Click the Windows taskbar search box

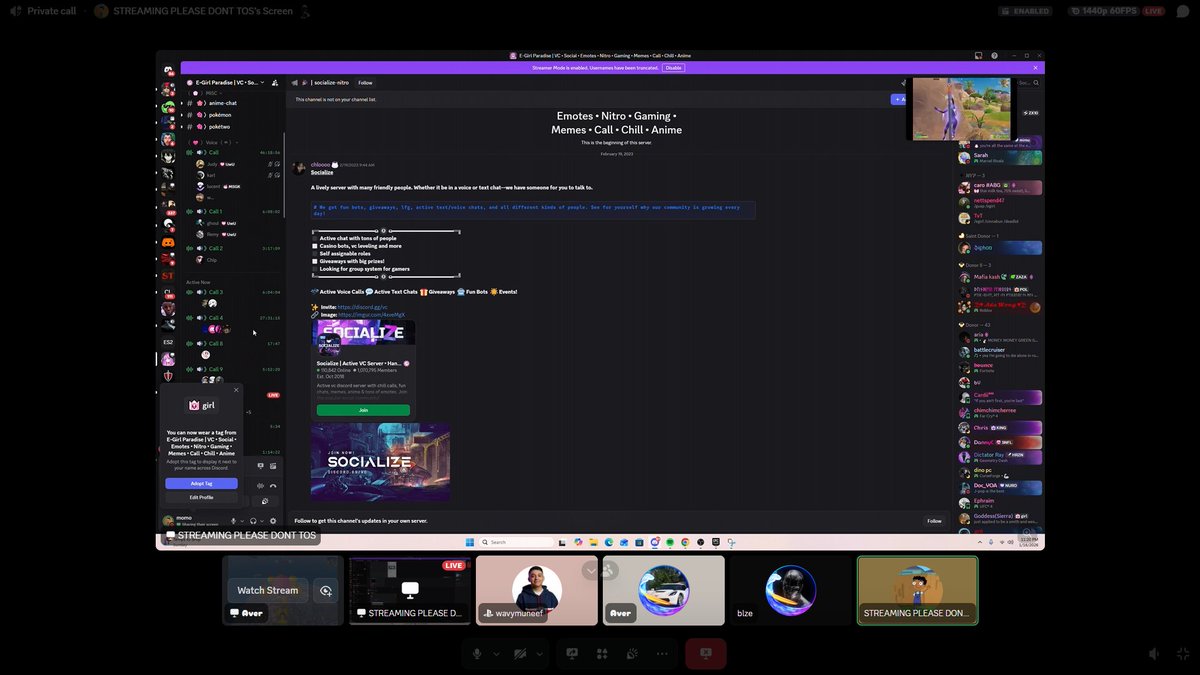point(512,542)
